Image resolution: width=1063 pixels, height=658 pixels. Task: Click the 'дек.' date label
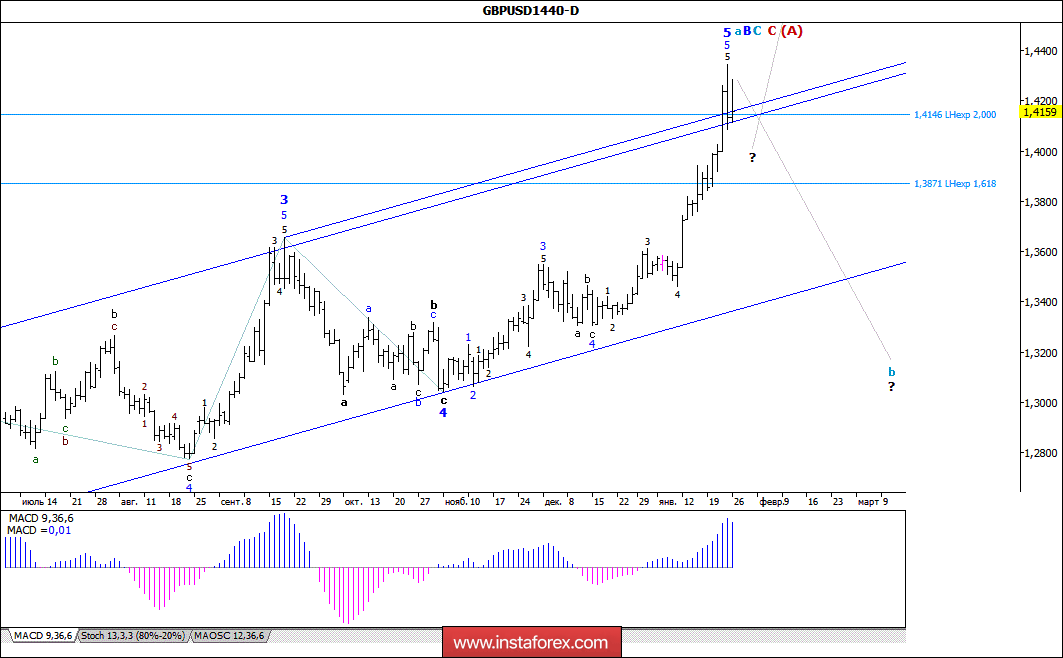[x=553, y=502]
